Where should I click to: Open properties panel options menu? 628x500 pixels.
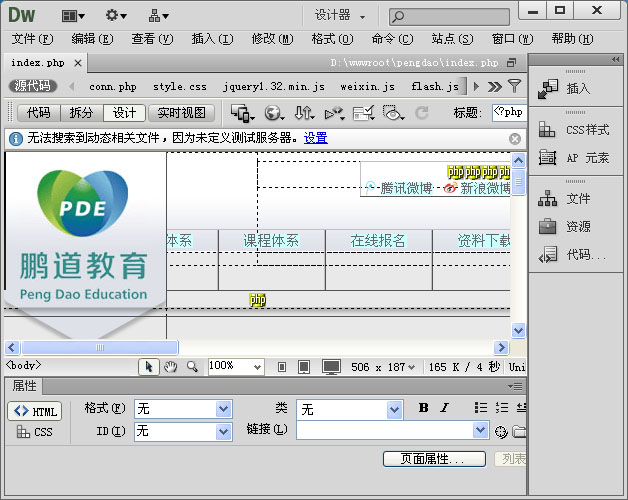point(515,386)
